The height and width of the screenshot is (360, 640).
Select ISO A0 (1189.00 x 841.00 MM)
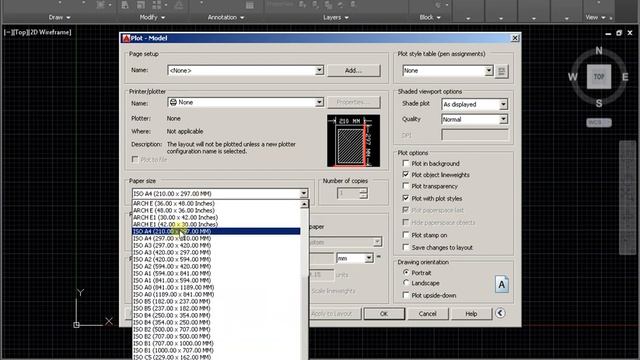216,294
